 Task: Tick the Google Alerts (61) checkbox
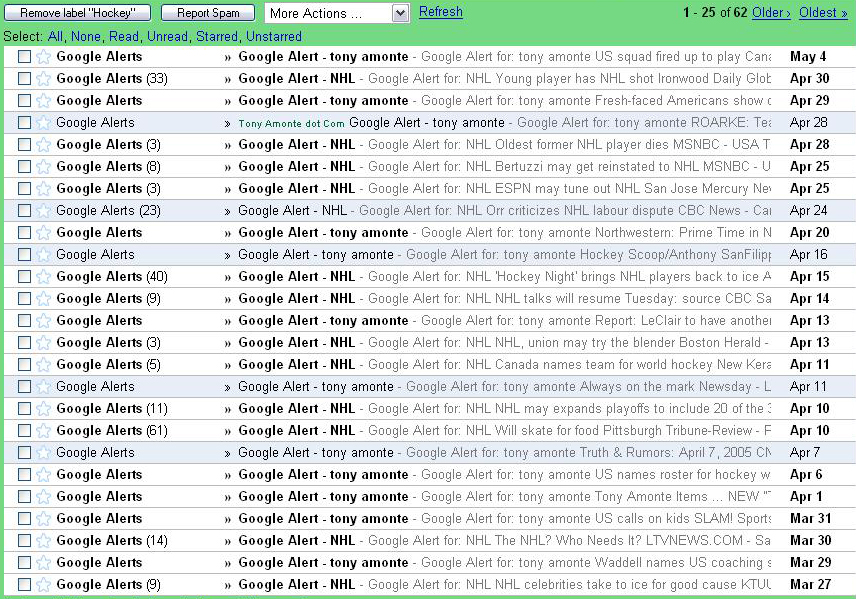(x=24, y=430)
